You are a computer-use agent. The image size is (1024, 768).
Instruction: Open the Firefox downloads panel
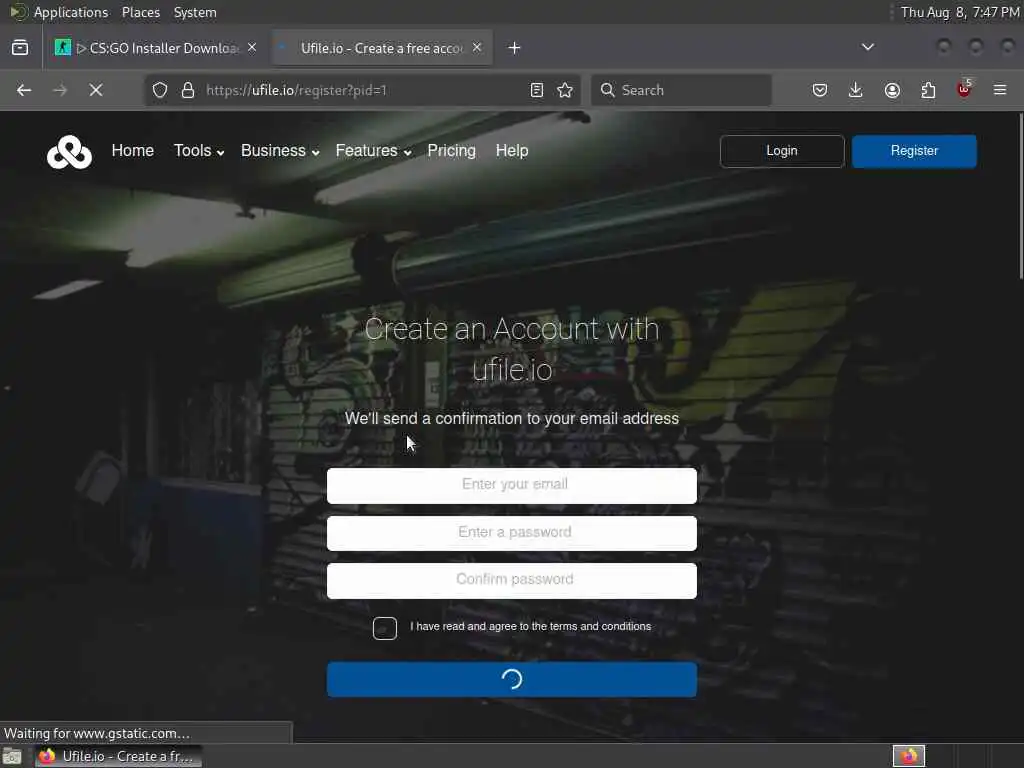pyautogui.click(x=856, y=90)
